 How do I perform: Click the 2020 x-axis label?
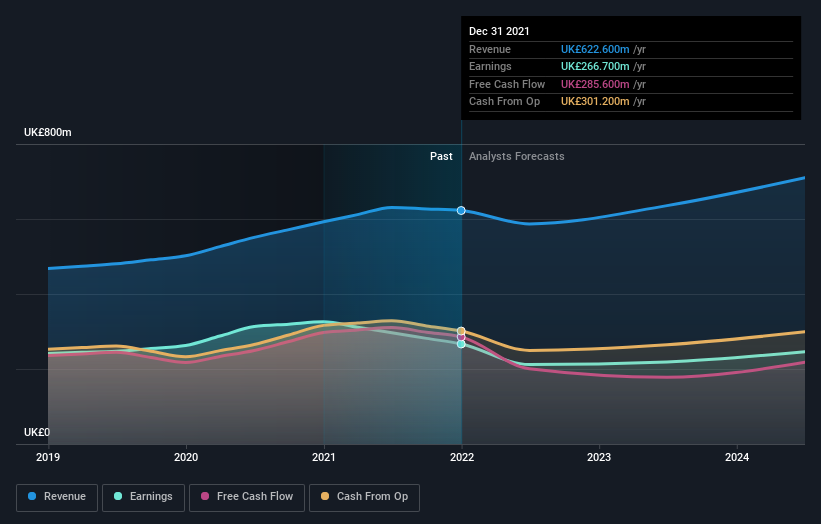186,458
